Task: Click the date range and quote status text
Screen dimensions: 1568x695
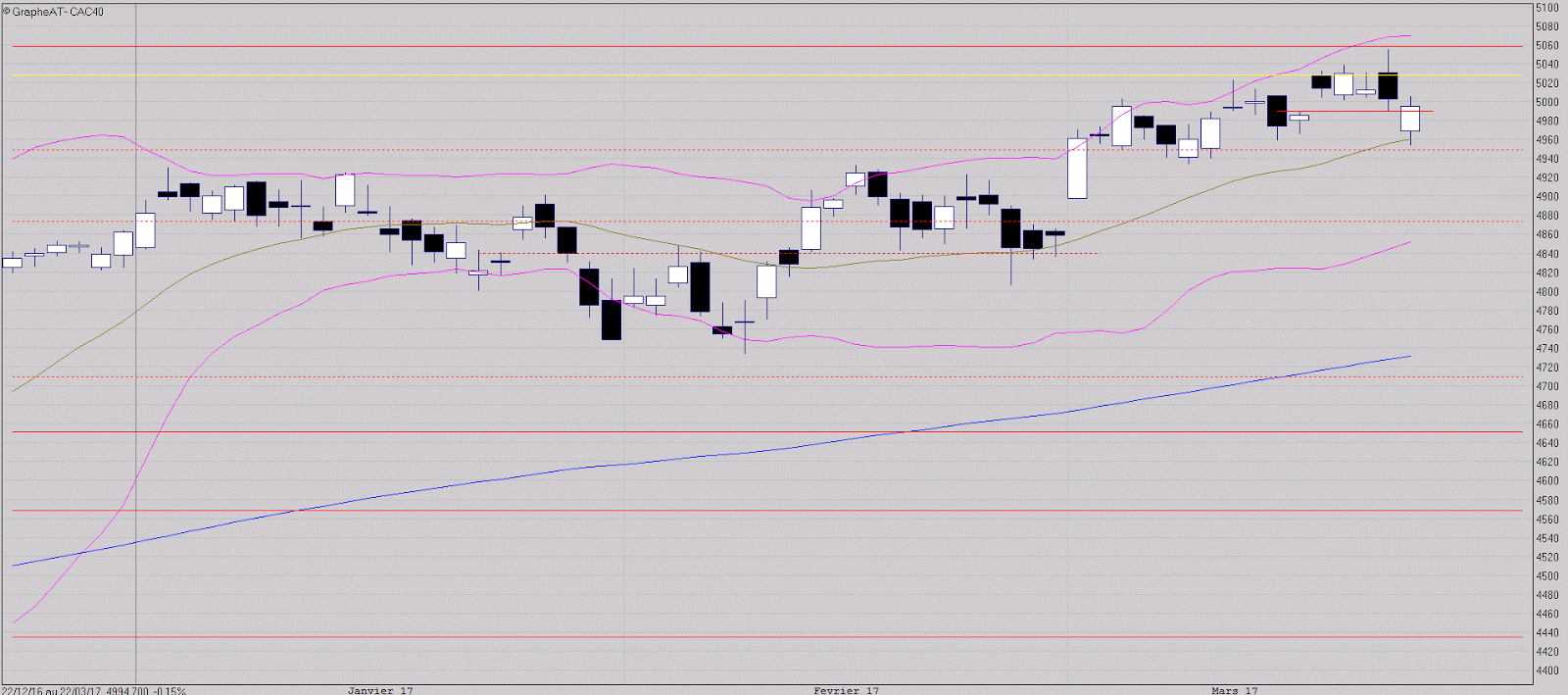Action: pyautogui.click(x=94, y=690)
